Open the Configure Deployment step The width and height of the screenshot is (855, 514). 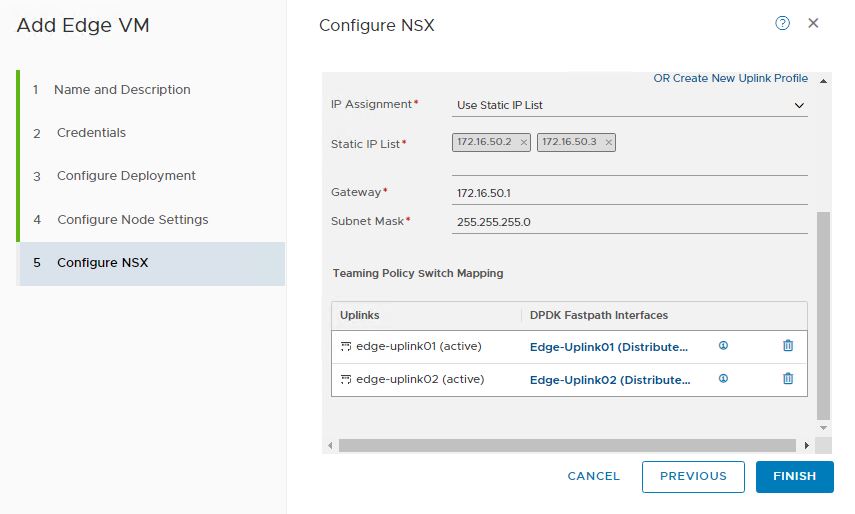point(126,176)
